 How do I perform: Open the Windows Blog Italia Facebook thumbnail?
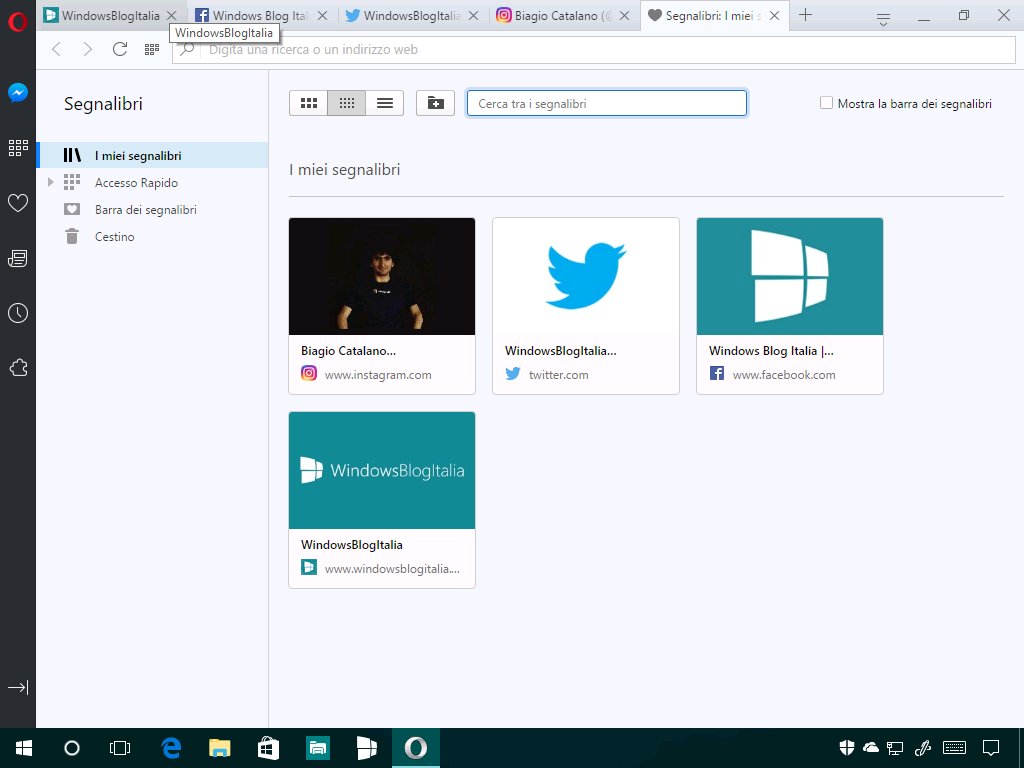pyautogui.click(x=790, y=276)
